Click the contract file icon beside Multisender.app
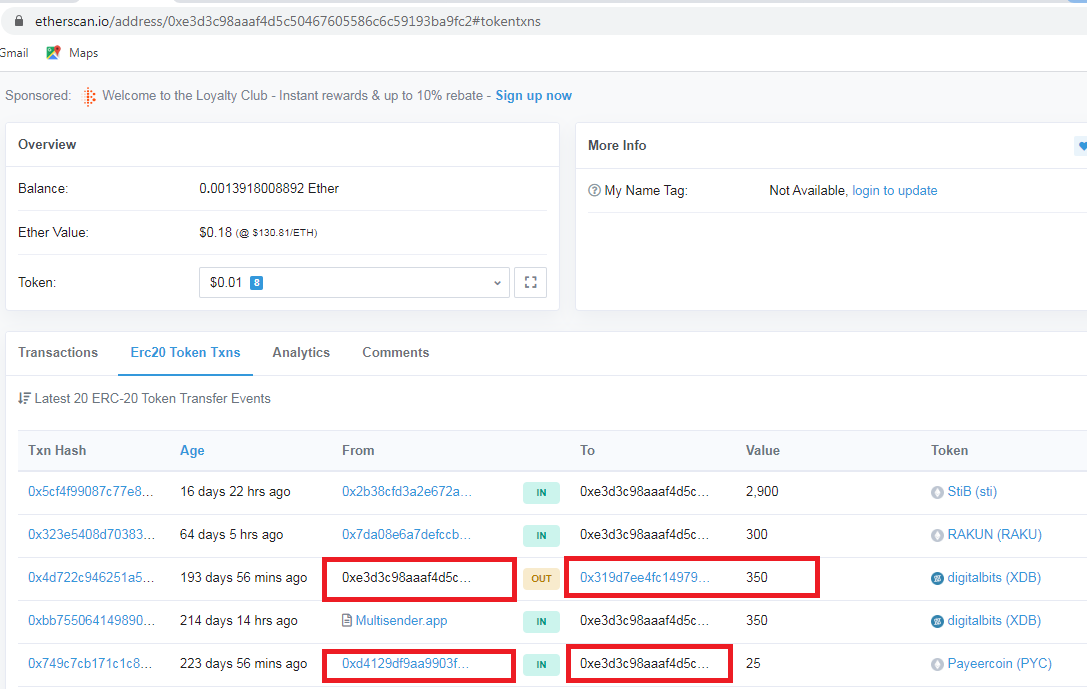Screen dimensions: 1087x689 (347, 620)
